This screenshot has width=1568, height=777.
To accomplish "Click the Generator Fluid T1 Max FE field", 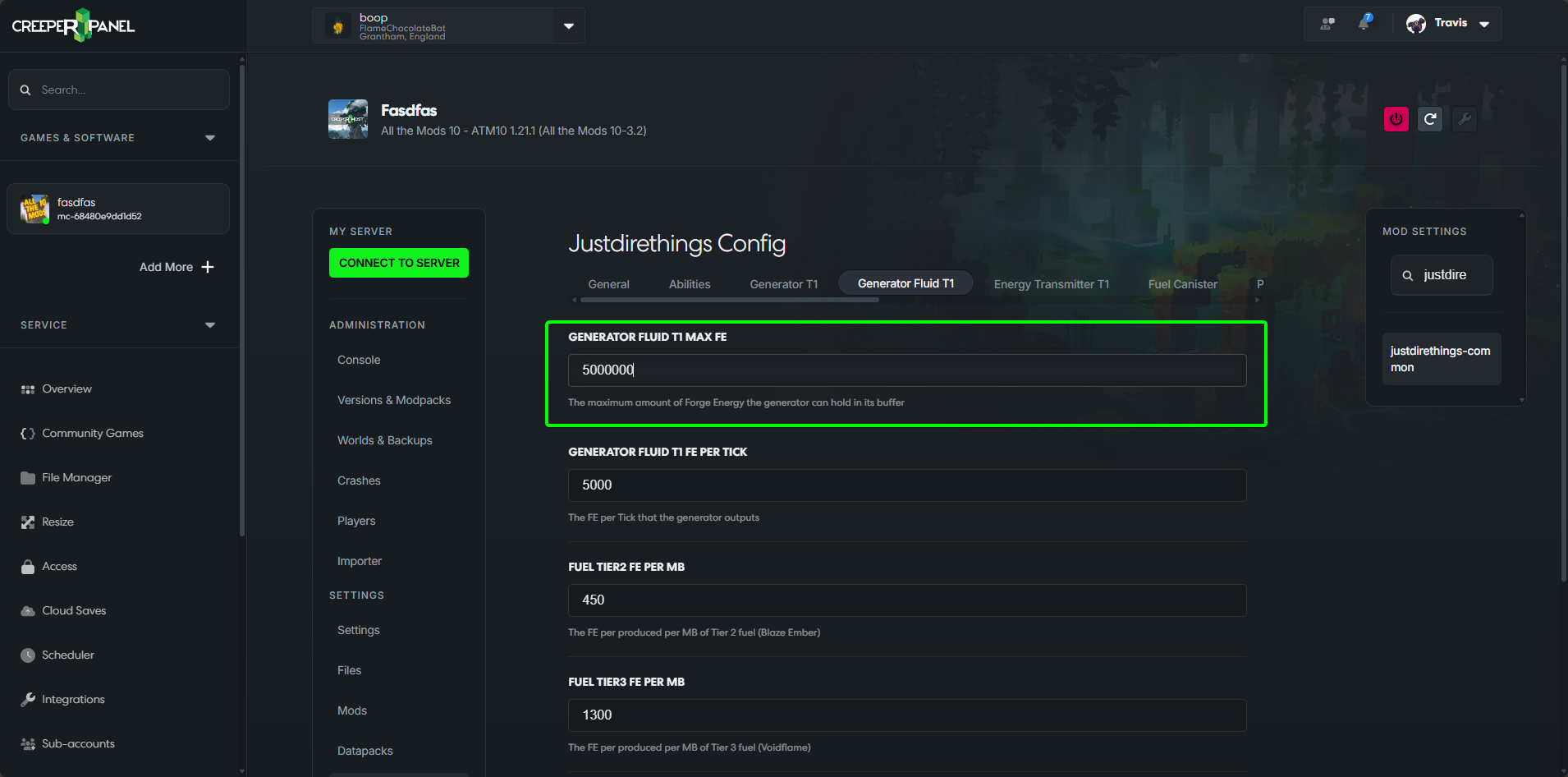I will (907, 370).
